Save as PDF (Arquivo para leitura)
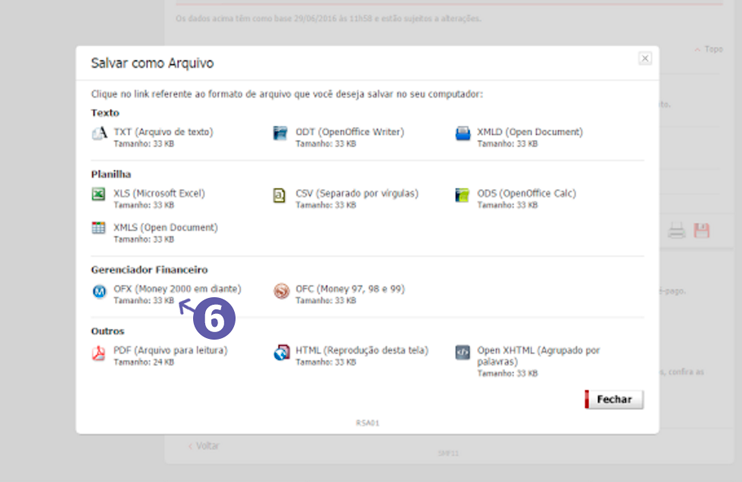 [170, 351]
